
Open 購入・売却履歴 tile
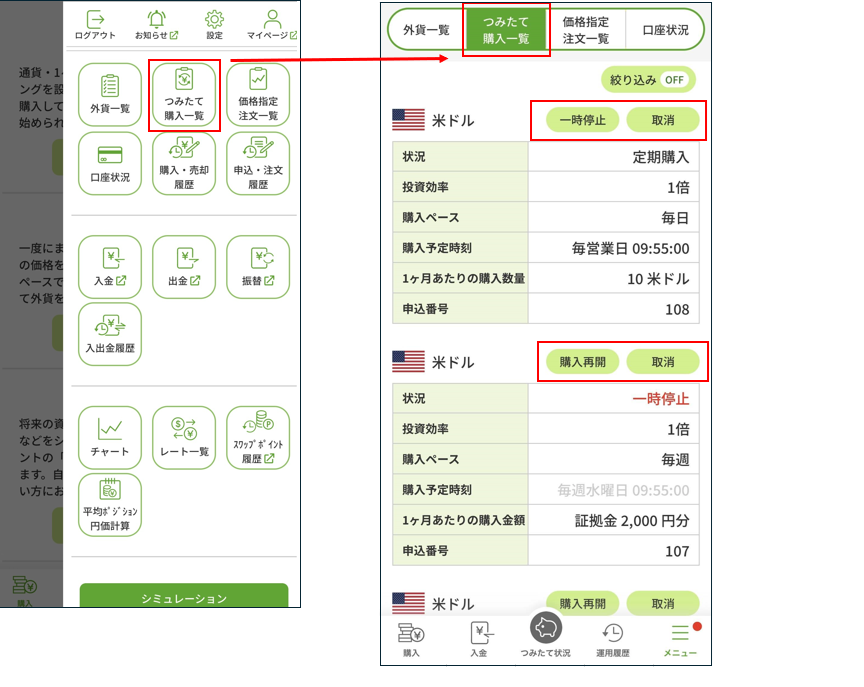pyautogui.click(x=184, y=163)
